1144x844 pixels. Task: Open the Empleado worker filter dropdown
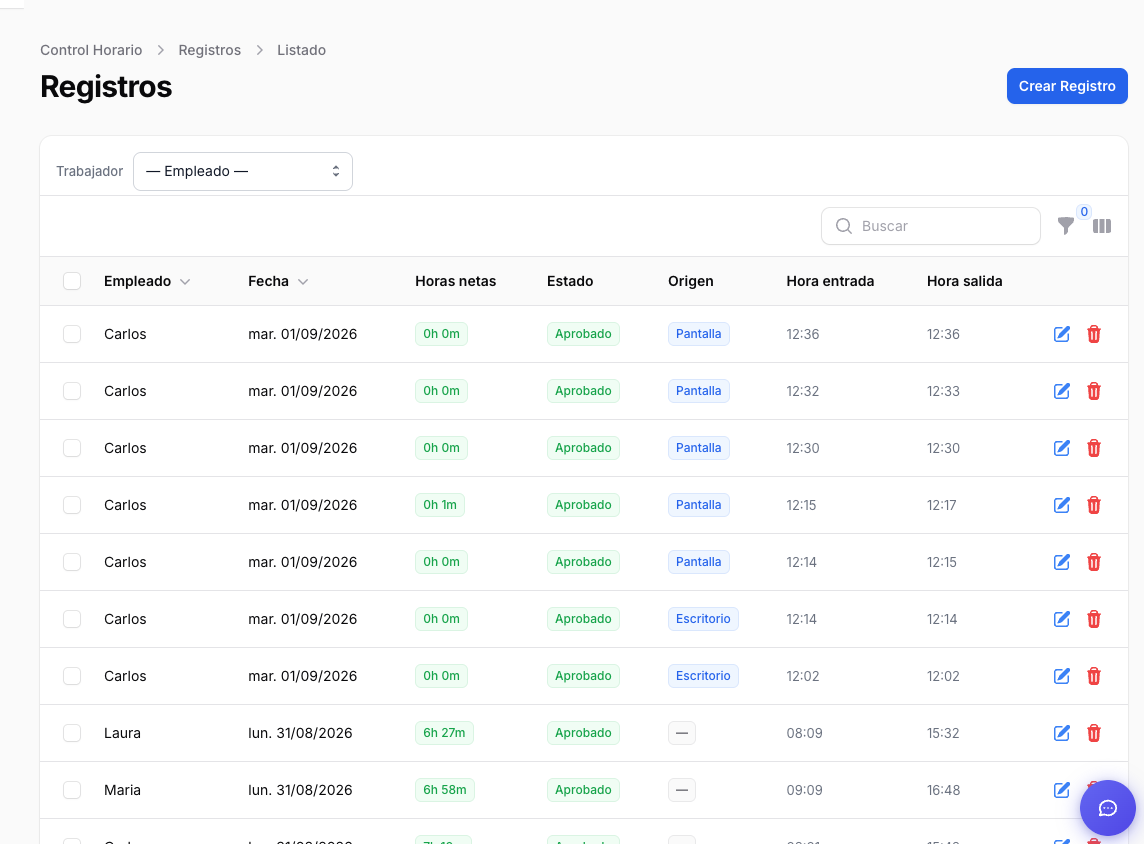[243, 171]
